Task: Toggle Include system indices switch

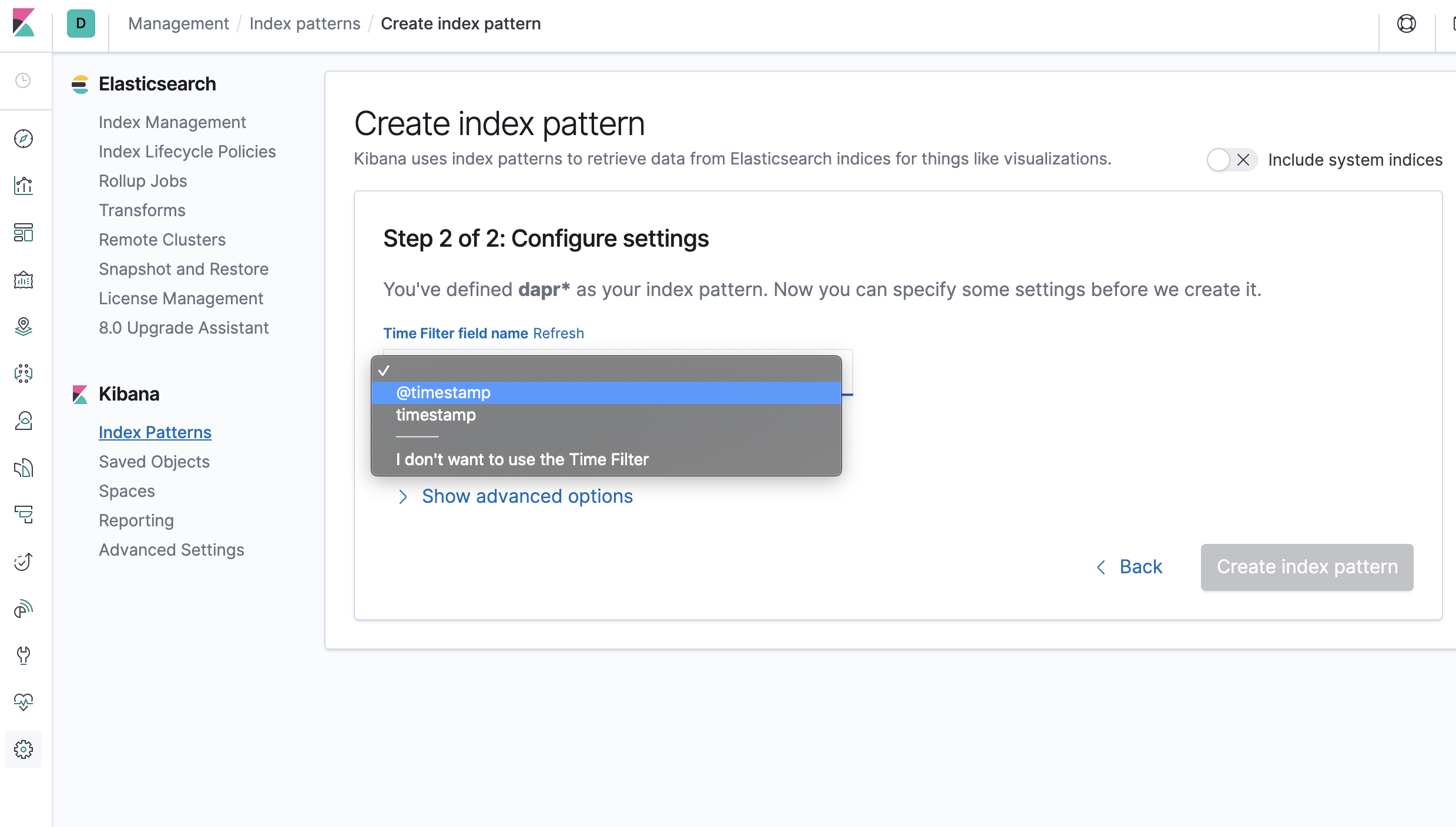Action: pyautogui.click(x=1232, y=160)
